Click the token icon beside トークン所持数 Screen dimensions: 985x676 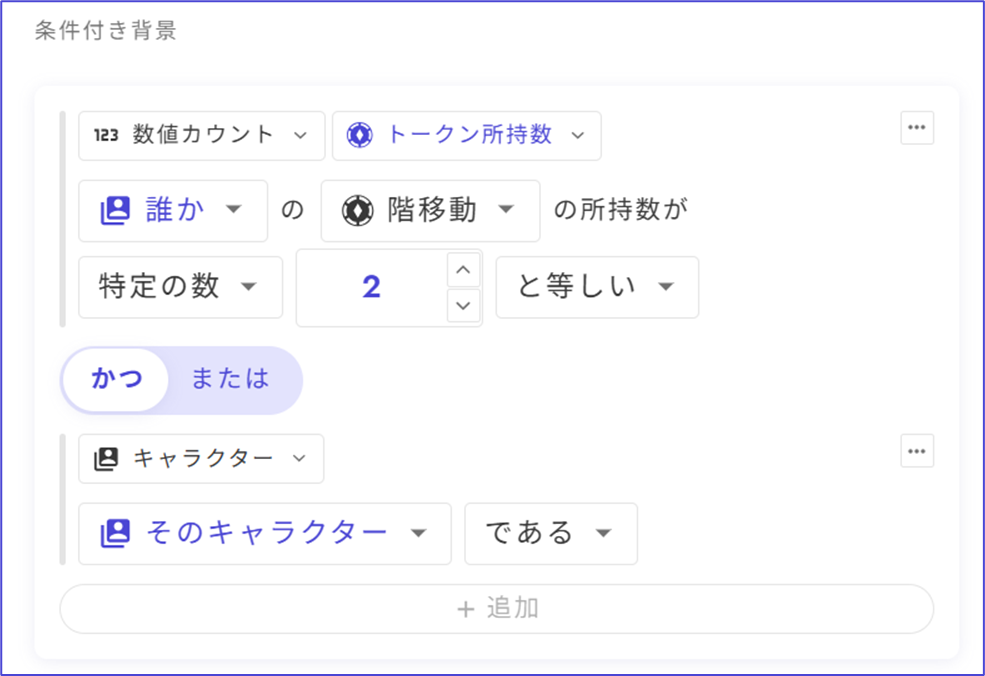point(360,135)
